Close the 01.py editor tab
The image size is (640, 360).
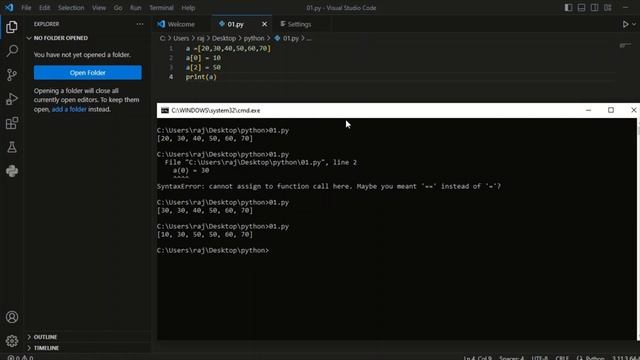(x=264, y=24)
